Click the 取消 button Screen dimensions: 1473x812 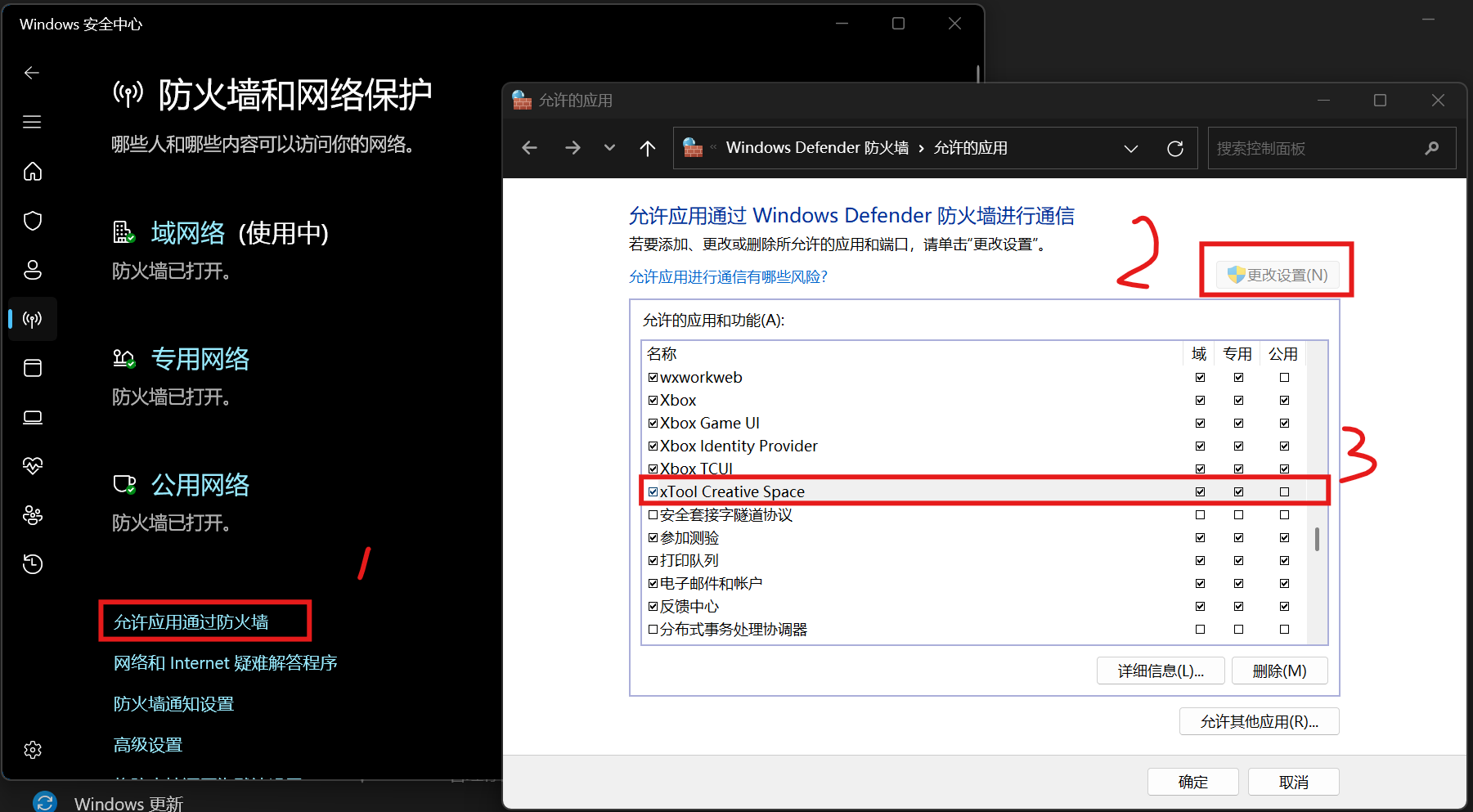[x=1293, y=782]
